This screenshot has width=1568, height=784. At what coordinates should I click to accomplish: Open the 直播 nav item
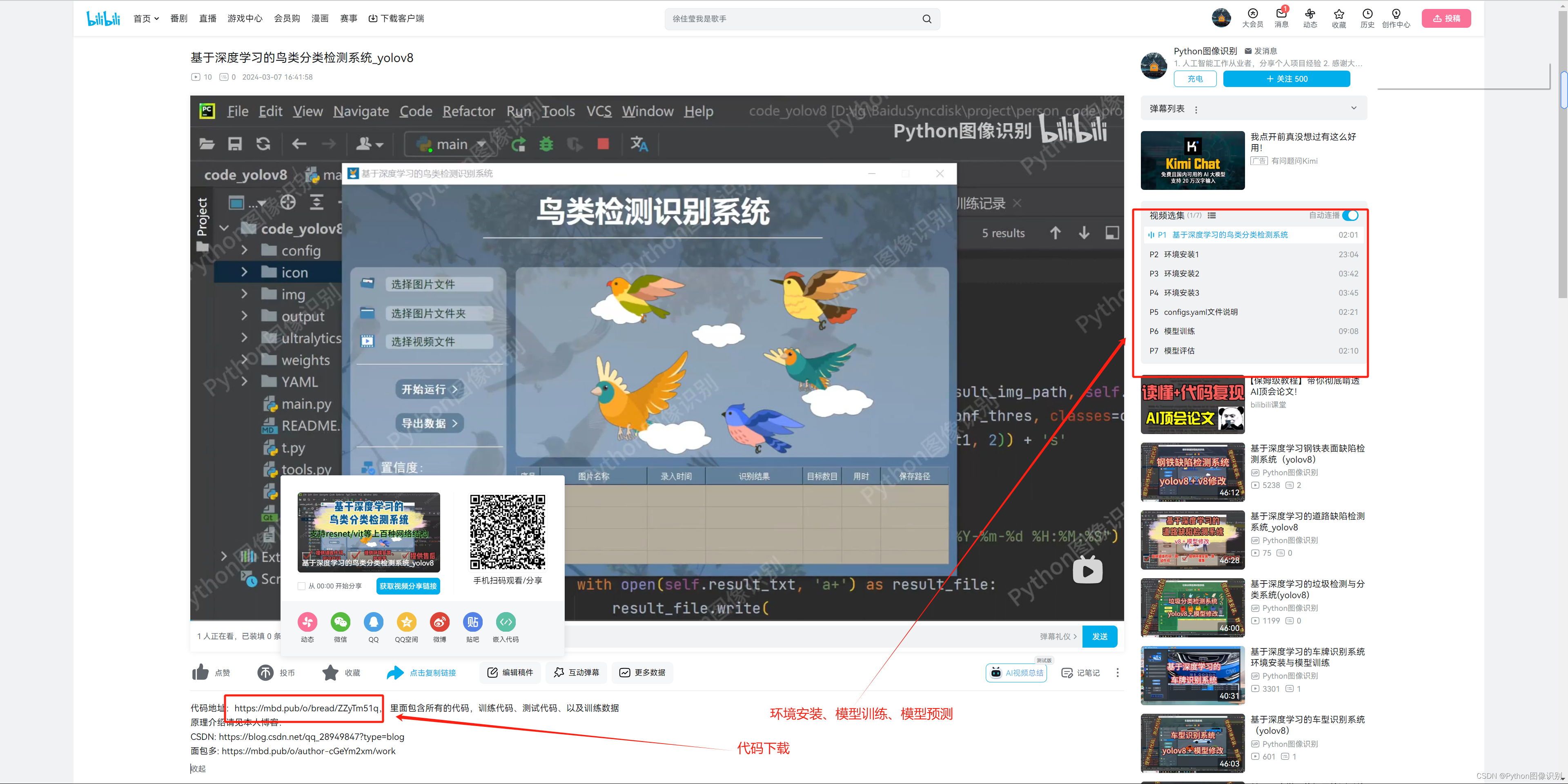[x=207, y=18]
